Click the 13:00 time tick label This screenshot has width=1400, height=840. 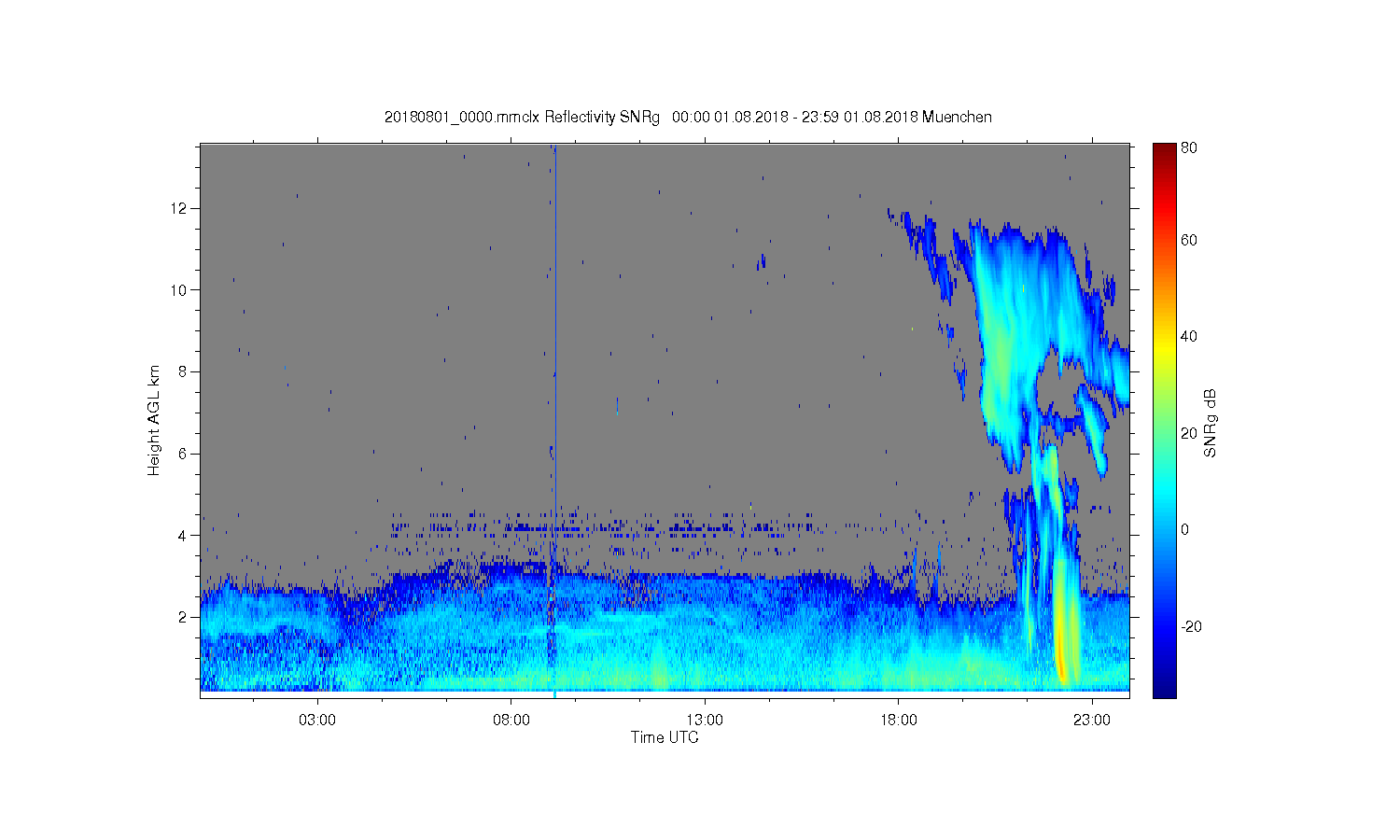point(705,721)
